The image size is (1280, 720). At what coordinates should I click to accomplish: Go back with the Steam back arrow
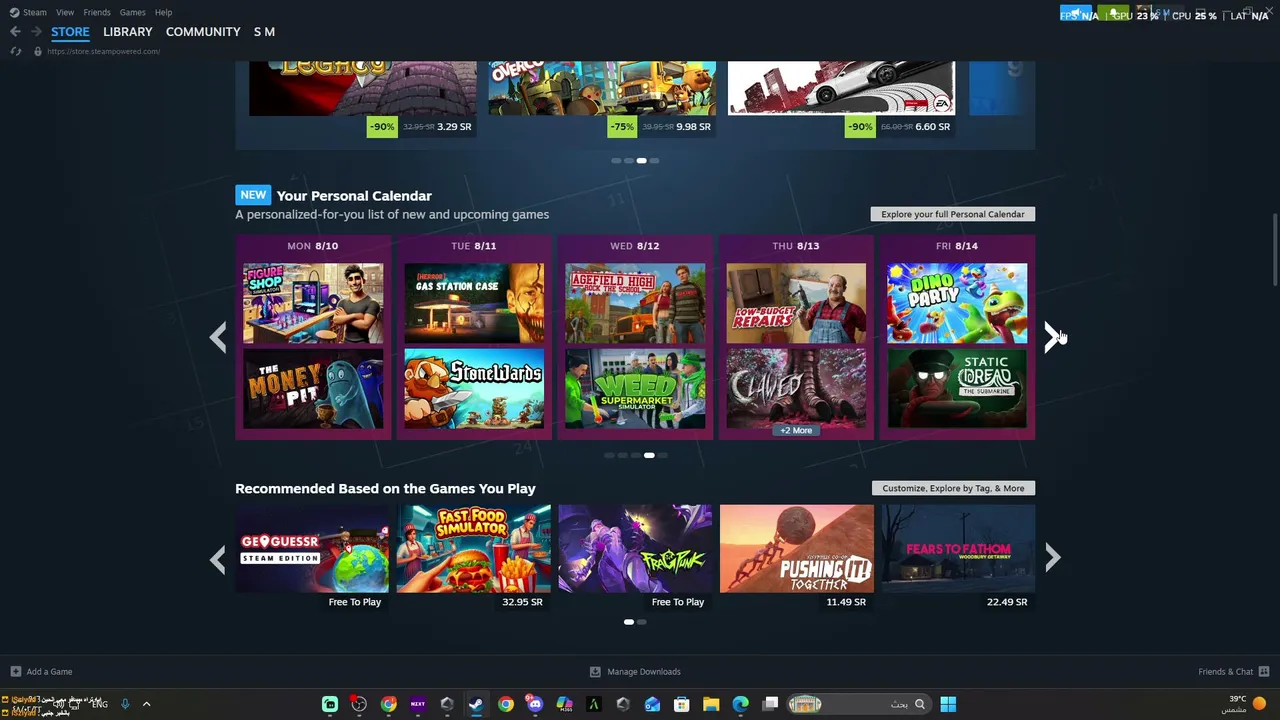pos(15,32)
